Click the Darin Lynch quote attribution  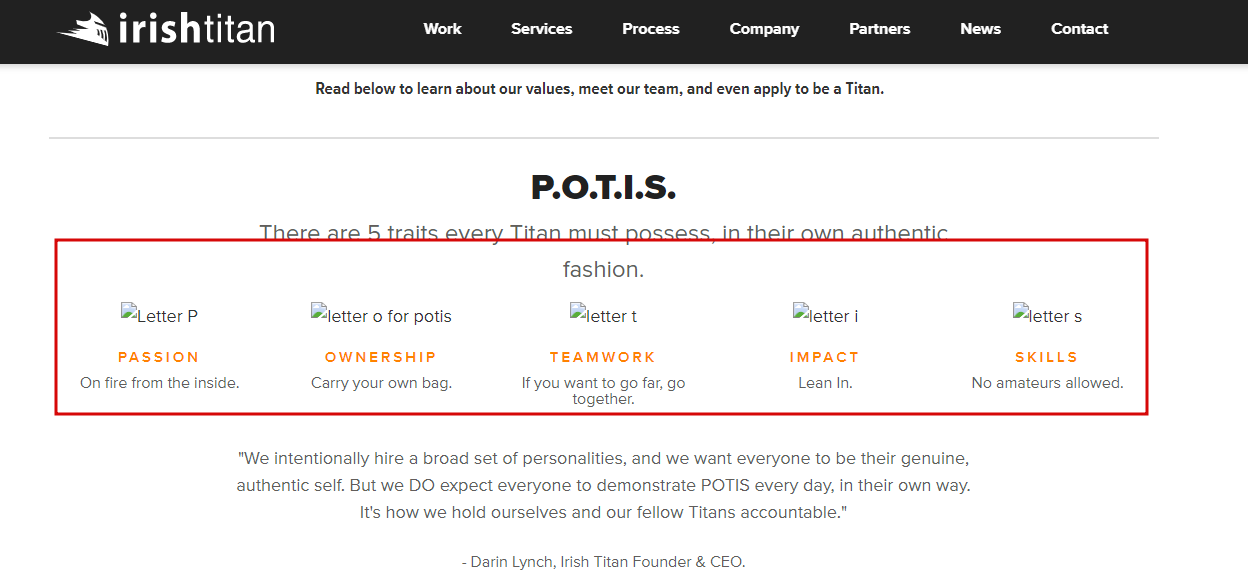pos(603,562)
